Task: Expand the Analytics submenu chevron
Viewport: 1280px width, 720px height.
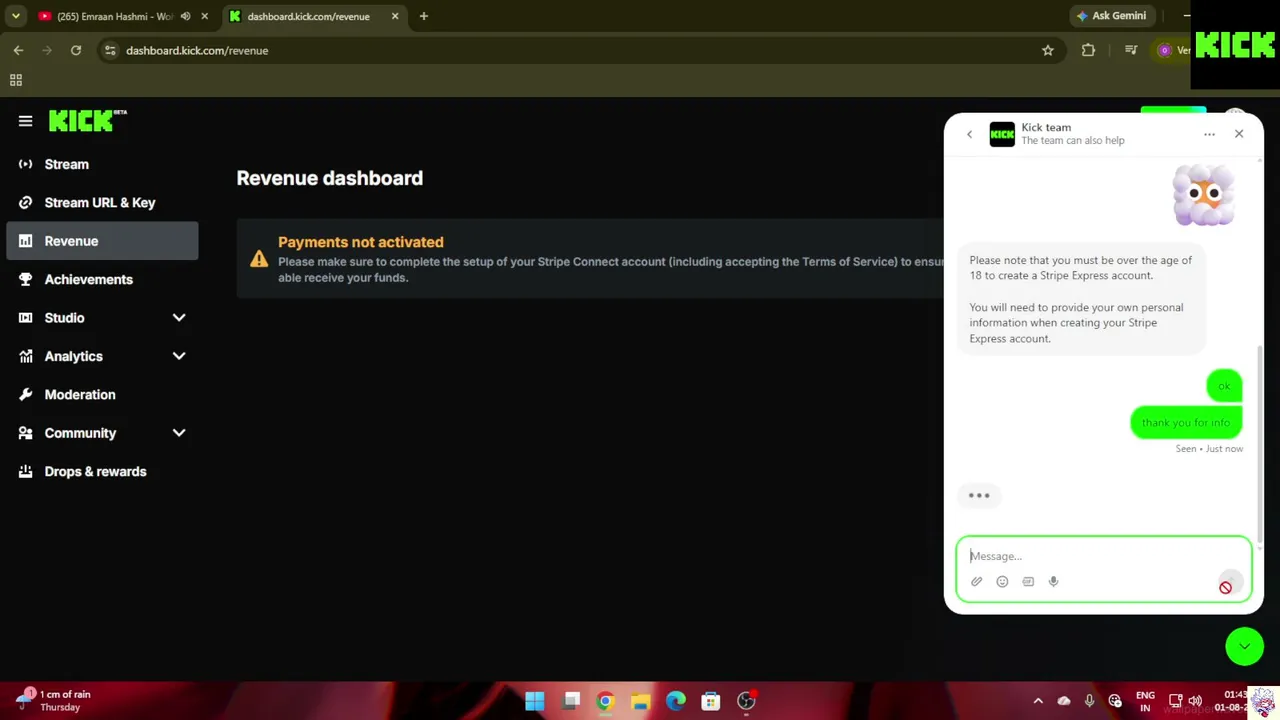Action: click(x=179, y=356)
